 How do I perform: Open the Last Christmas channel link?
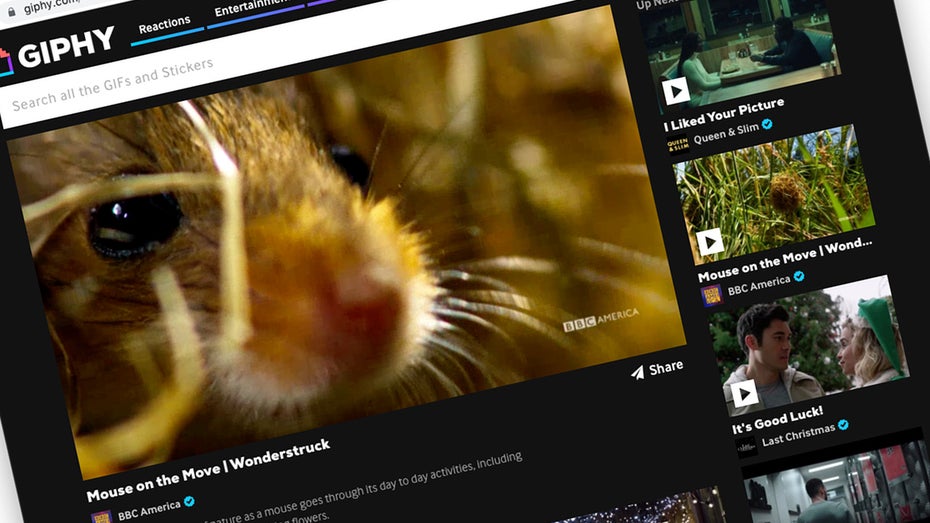click(799, 431)
